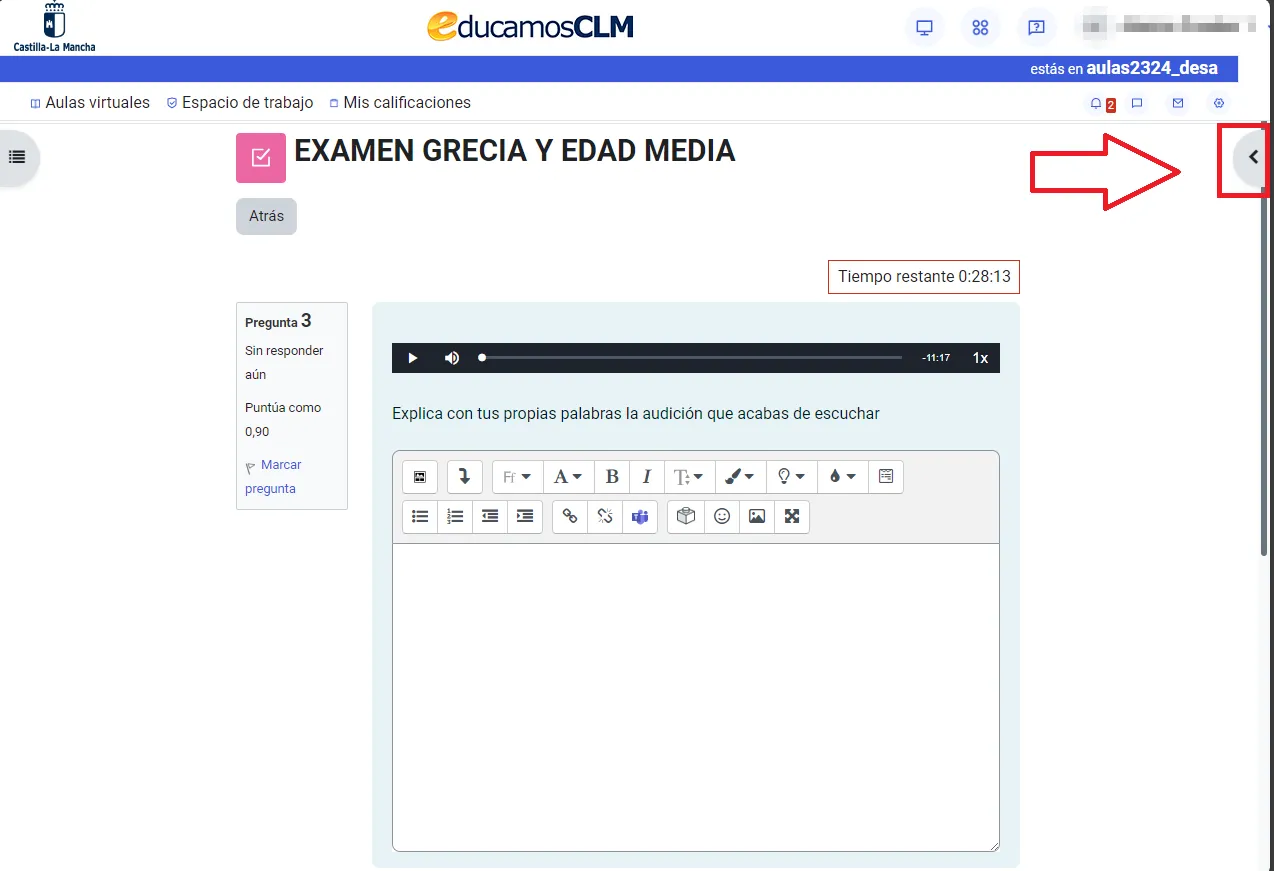This screenshot has height=871, width=1274.
Task: Insert an emoji in the answer box
Action: (721, 516)
